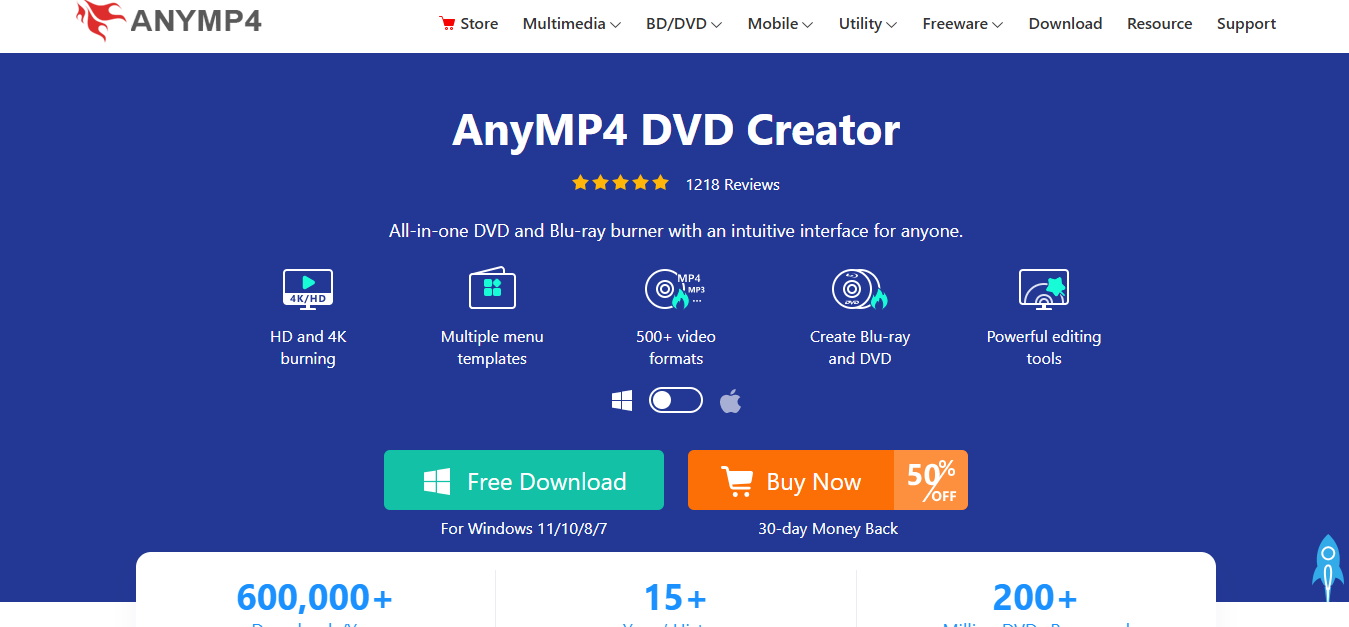Click the rocket back-to-top icon
The width and height of the screenshot is (1349, 627).
pyautogui.click(x=1327, y=567)
